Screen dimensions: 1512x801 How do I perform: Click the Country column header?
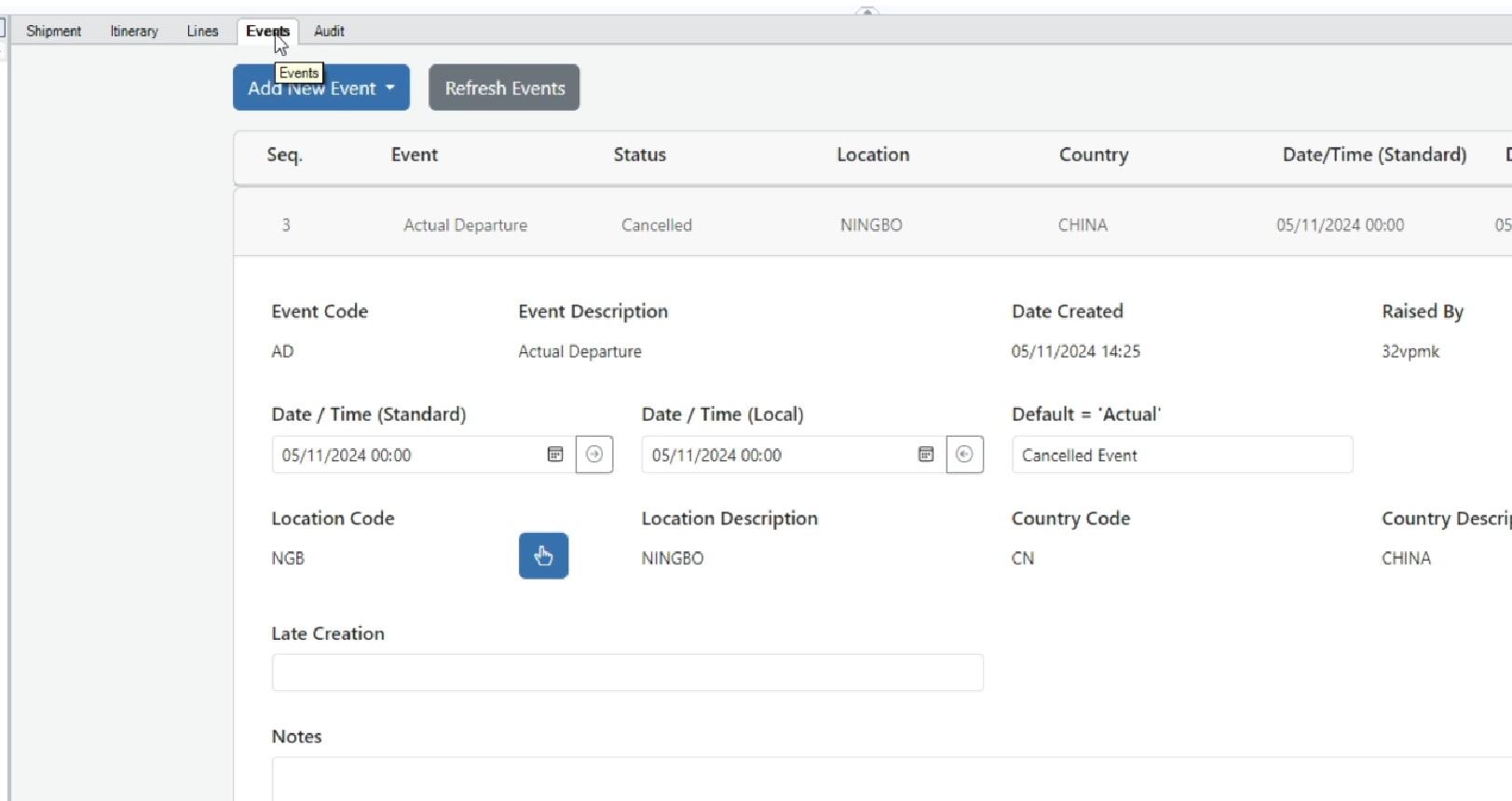(x=1093, y=155)
